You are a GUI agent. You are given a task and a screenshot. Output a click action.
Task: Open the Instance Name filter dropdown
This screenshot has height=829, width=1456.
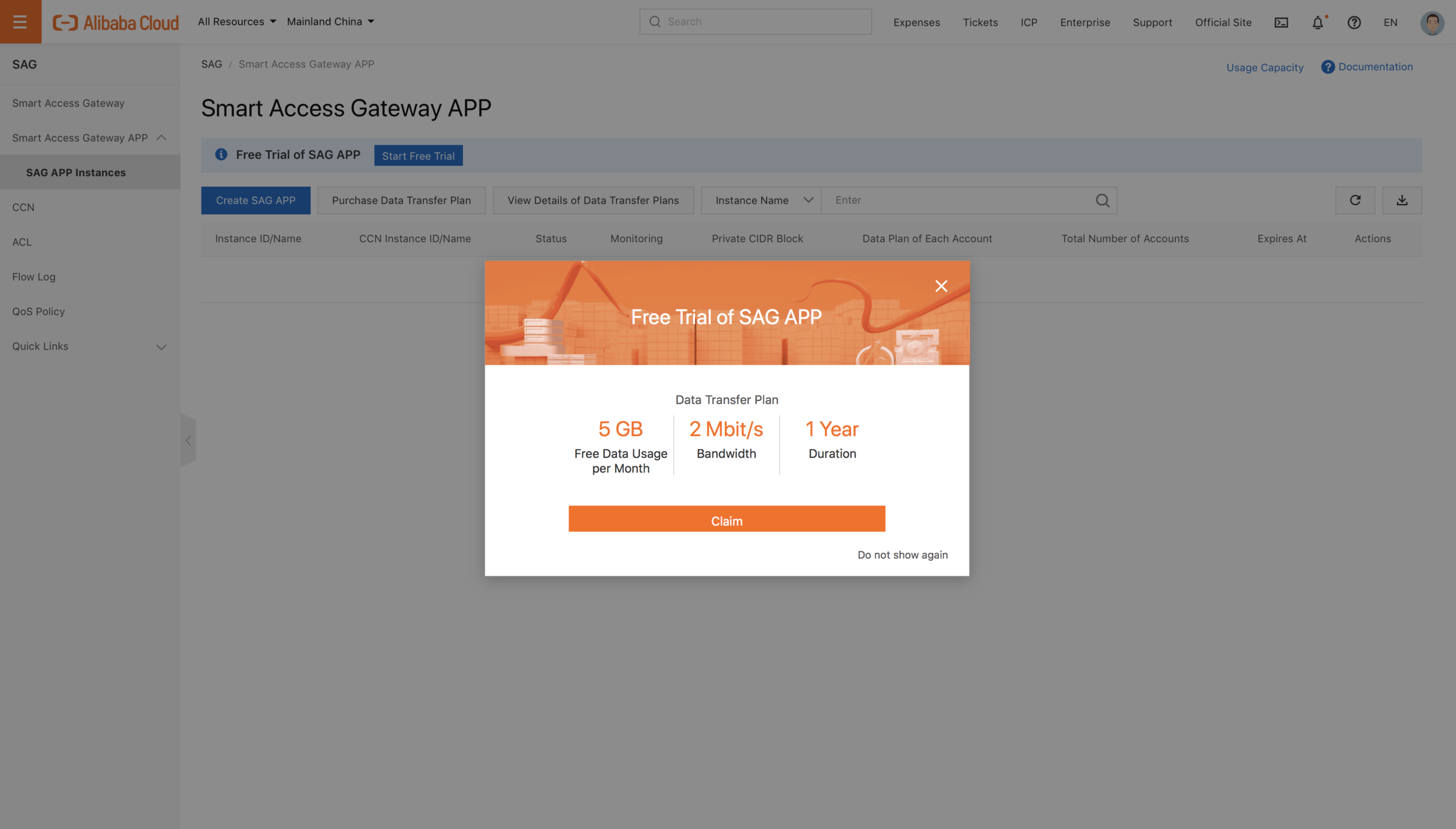coord(761,200)
